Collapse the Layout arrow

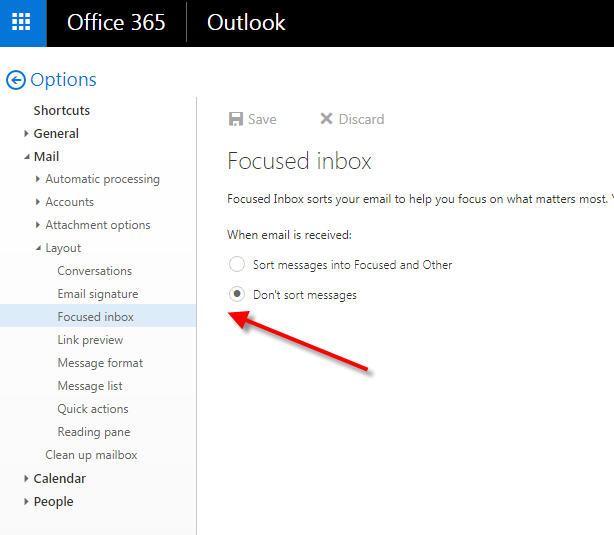click(x=38, y=248)
